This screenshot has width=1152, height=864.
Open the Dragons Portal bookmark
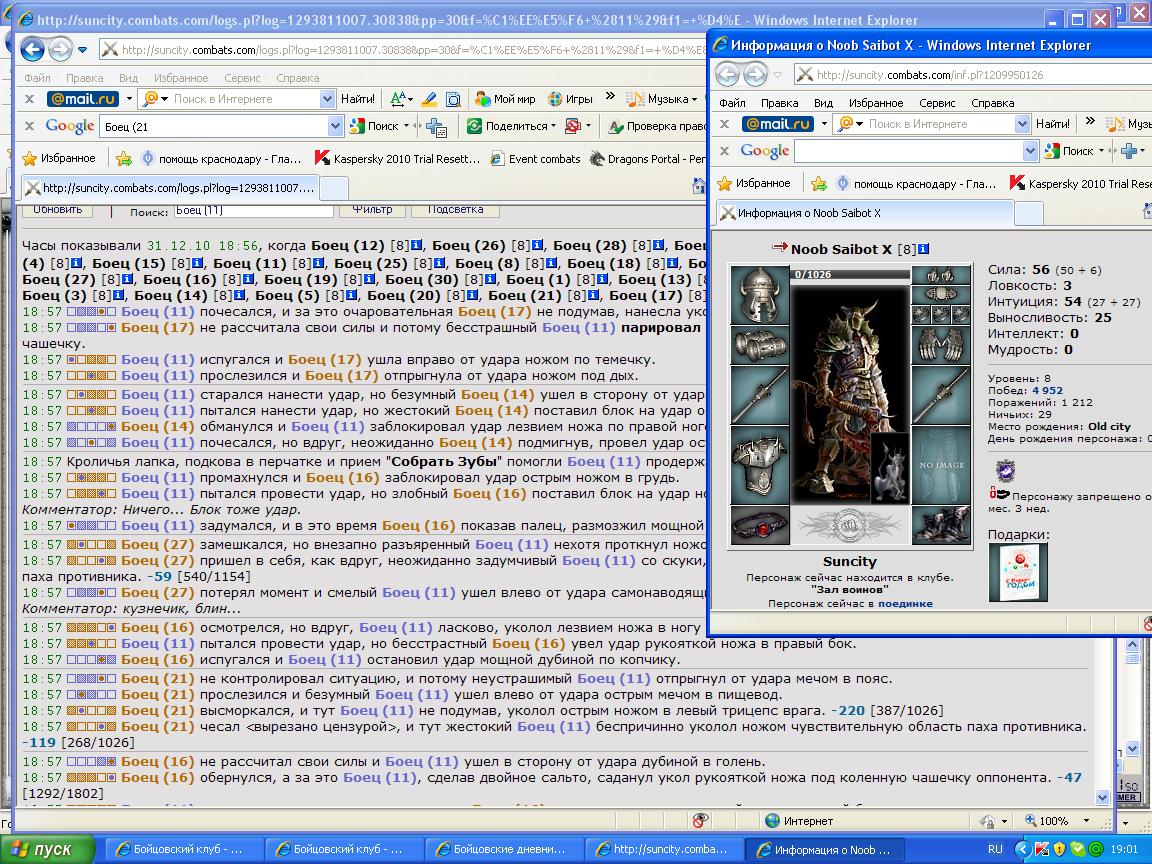click(647, 158)
